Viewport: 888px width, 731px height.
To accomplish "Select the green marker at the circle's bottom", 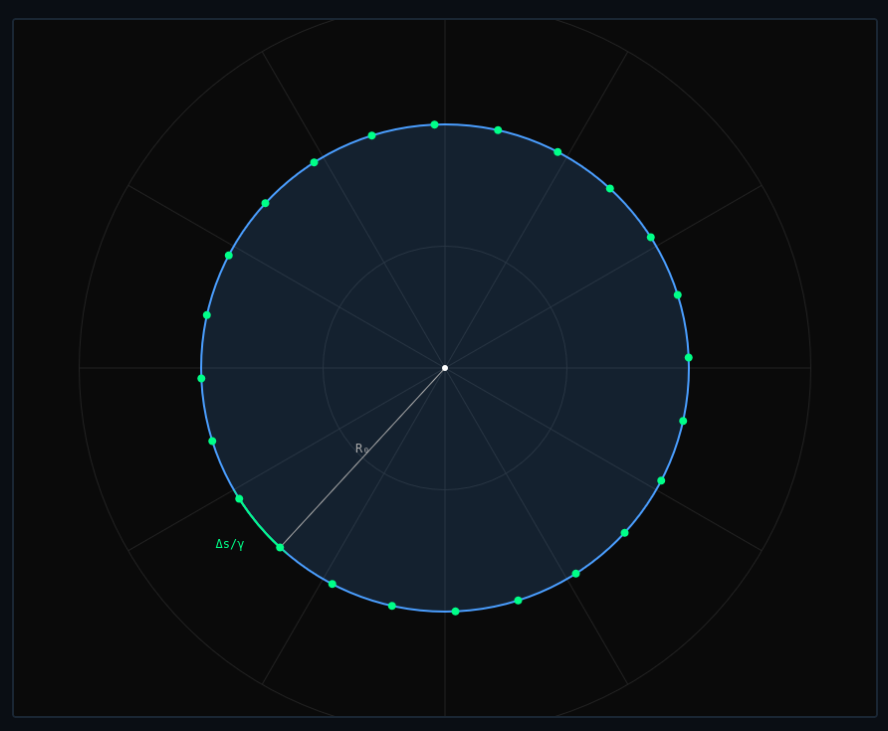I will tap(457, 611).
